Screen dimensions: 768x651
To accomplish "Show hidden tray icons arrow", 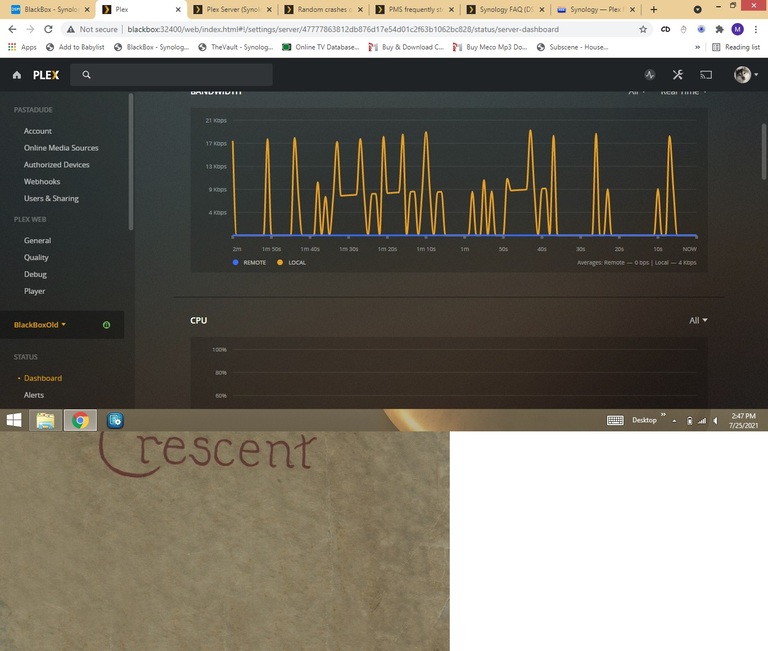I will tap(674, 421).
